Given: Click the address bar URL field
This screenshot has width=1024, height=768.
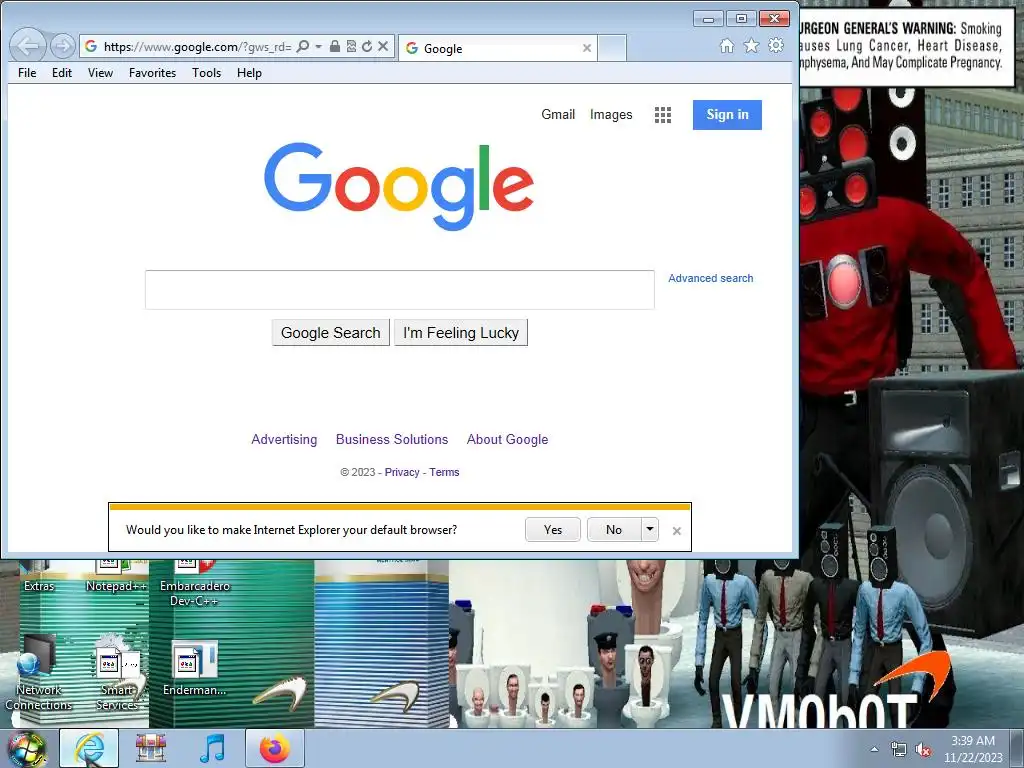Looking at the screenshot, I should coord(197,46).
